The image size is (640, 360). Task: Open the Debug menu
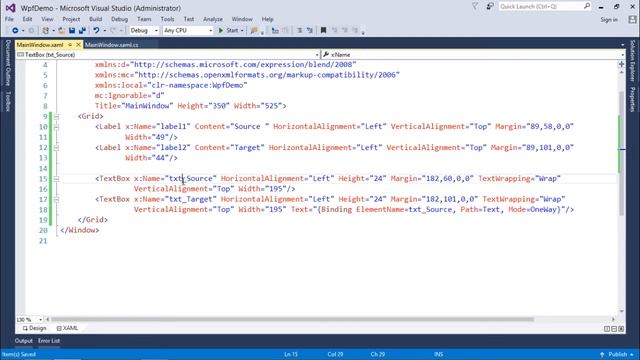click(119, 19)
